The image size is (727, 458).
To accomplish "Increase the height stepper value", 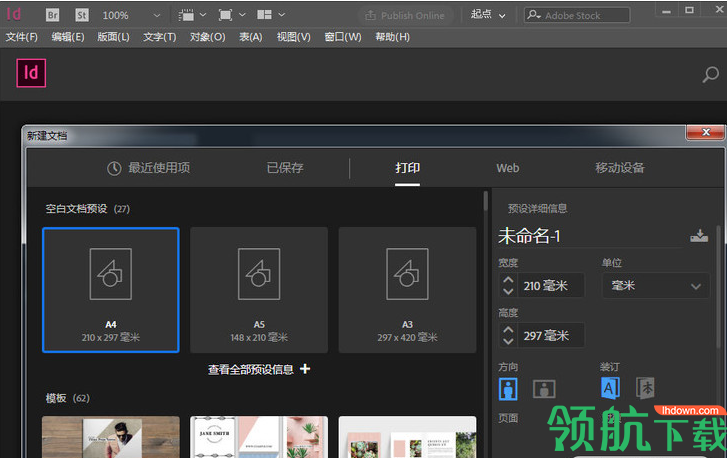I will [508, 330].
